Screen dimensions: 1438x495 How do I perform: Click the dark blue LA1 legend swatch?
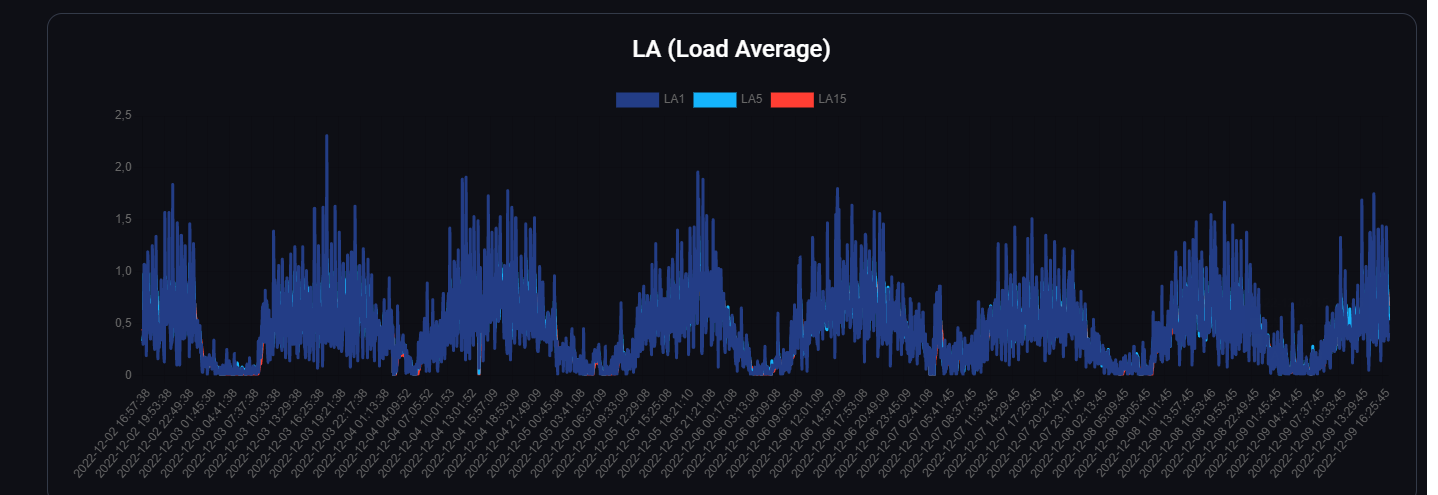(636, 99)
